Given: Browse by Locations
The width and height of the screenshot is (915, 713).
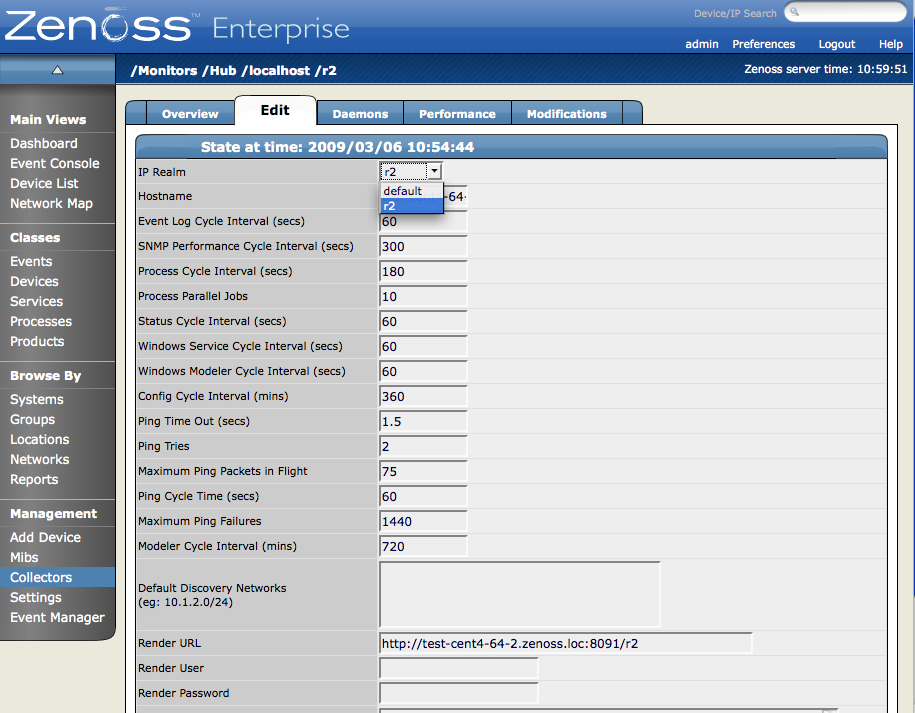Looking at the screenshot, I should coord(40,439).
